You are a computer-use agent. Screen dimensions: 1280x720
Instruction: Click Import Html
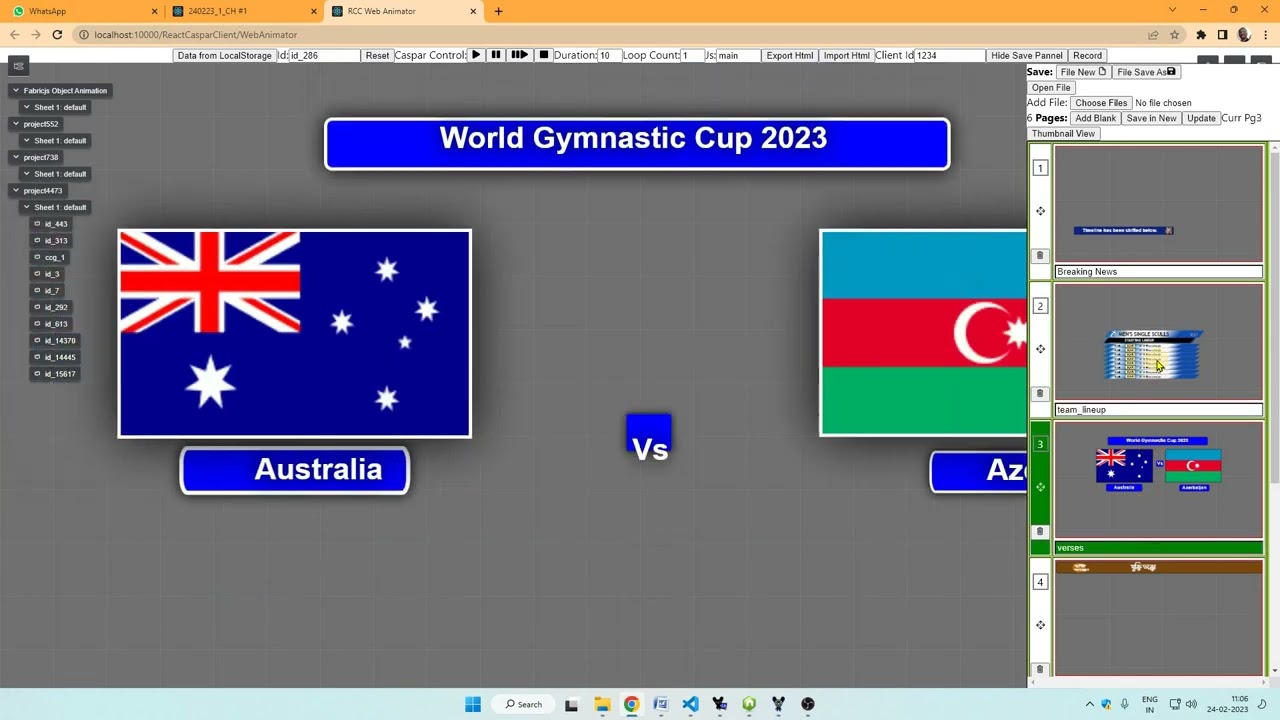click(846, 55)
